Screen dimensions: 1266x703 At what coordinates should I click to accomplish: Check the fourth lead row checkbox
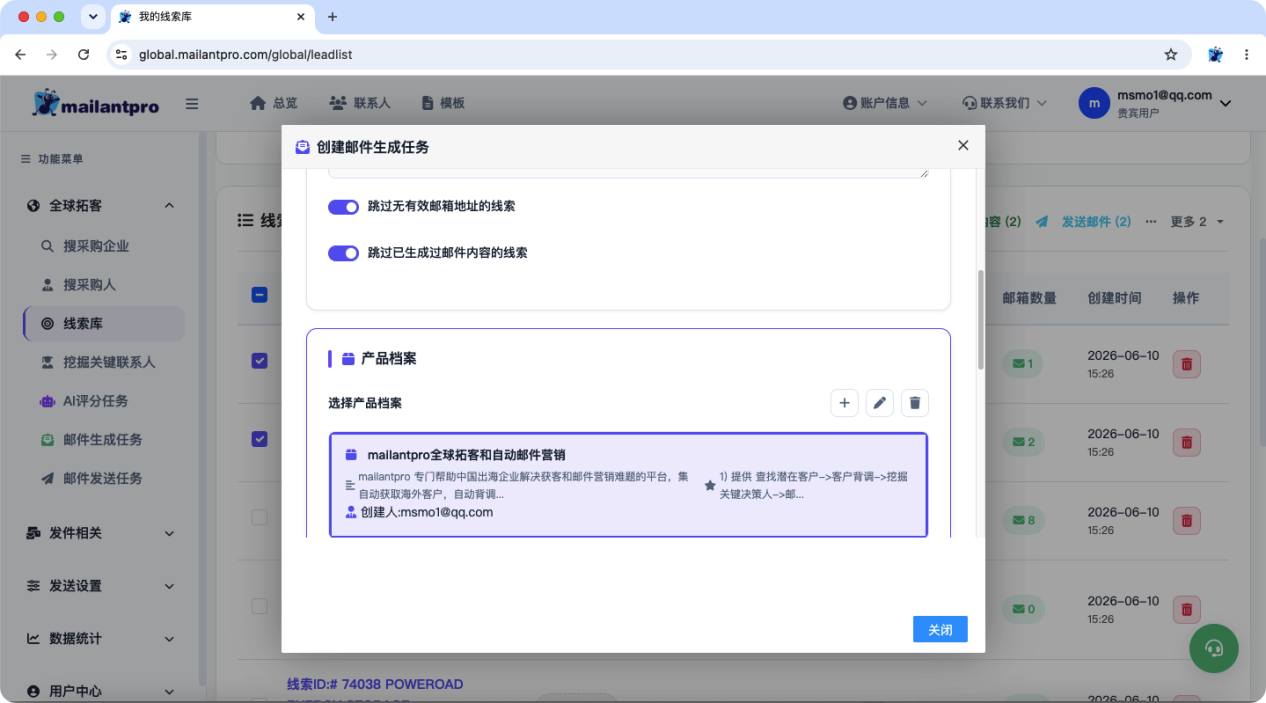pos(259,606)
